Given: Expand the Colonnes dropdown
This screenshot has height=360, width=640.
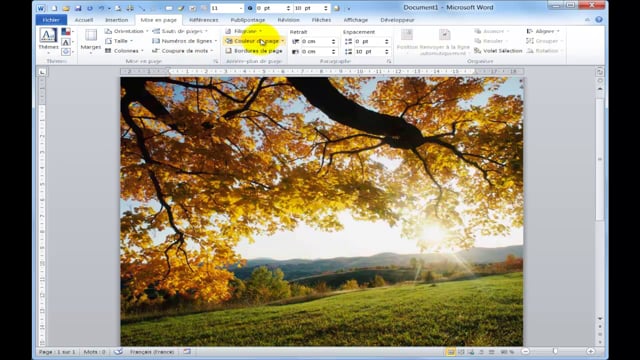Looking at the screenshot, I should [124, 51].
